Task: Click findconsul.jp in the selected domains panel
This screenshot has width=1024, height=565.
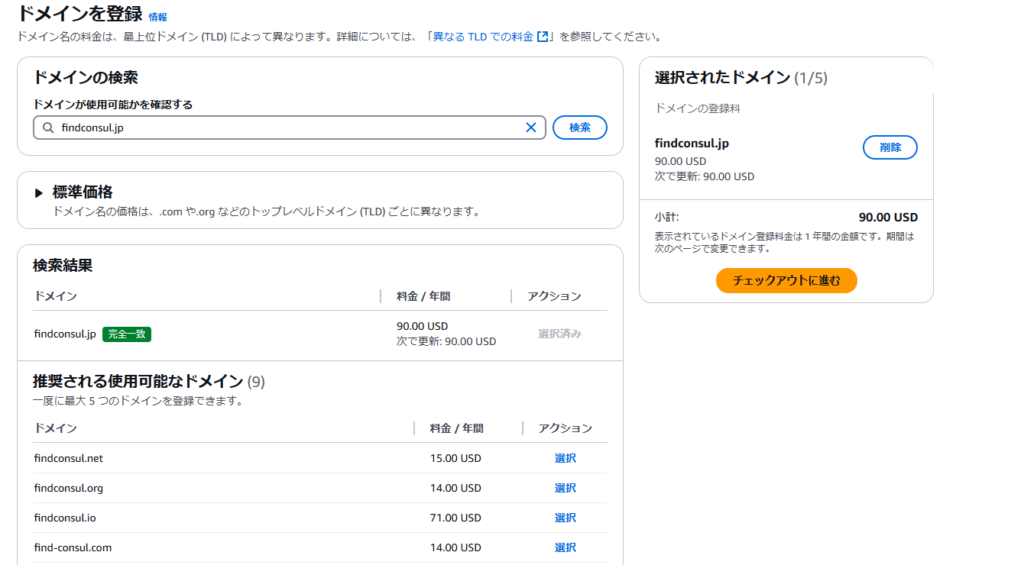Action: tap(691, 143)
